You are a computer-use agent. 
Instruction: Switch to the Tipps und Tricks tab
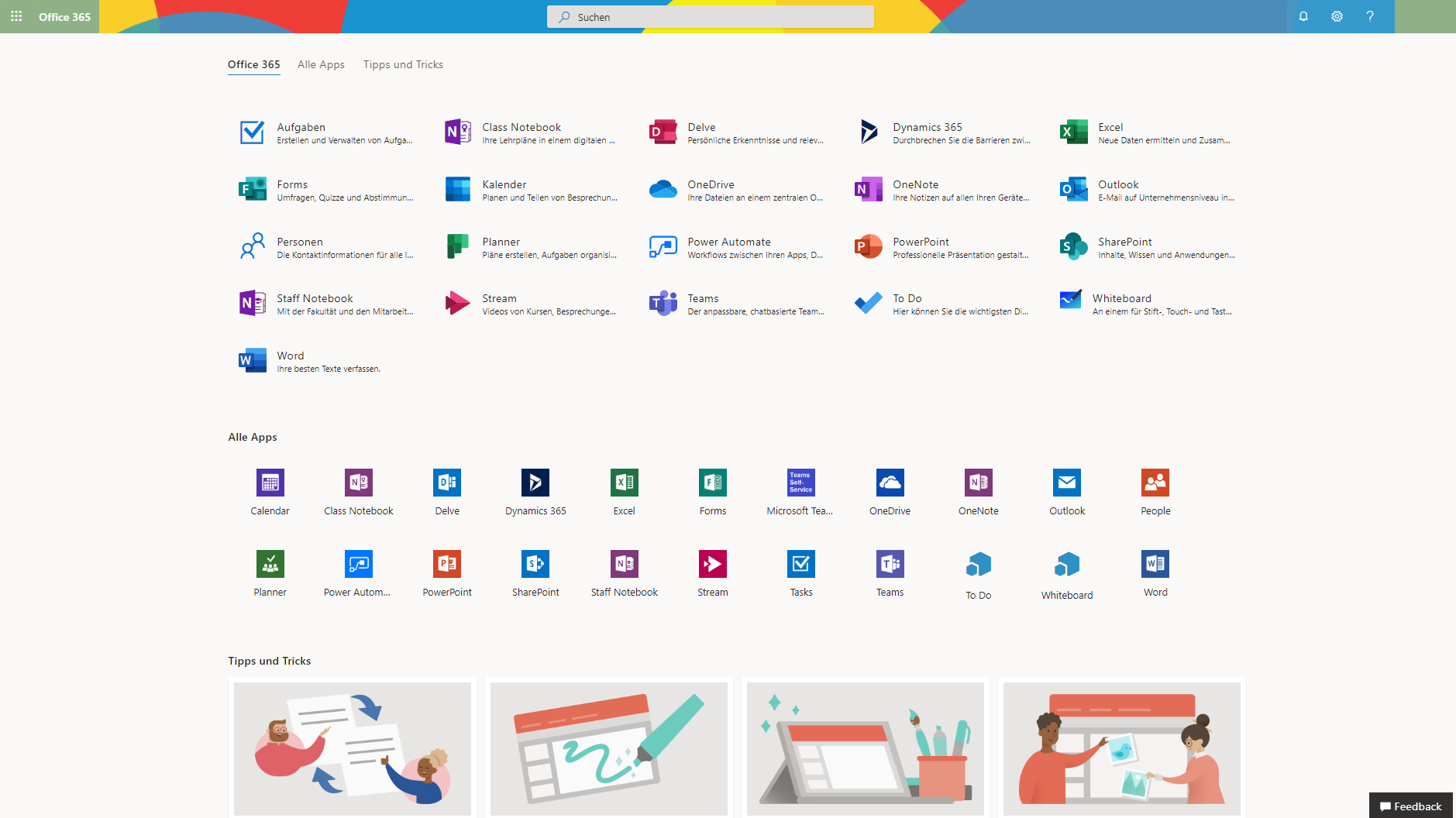[x=403, y=64]
